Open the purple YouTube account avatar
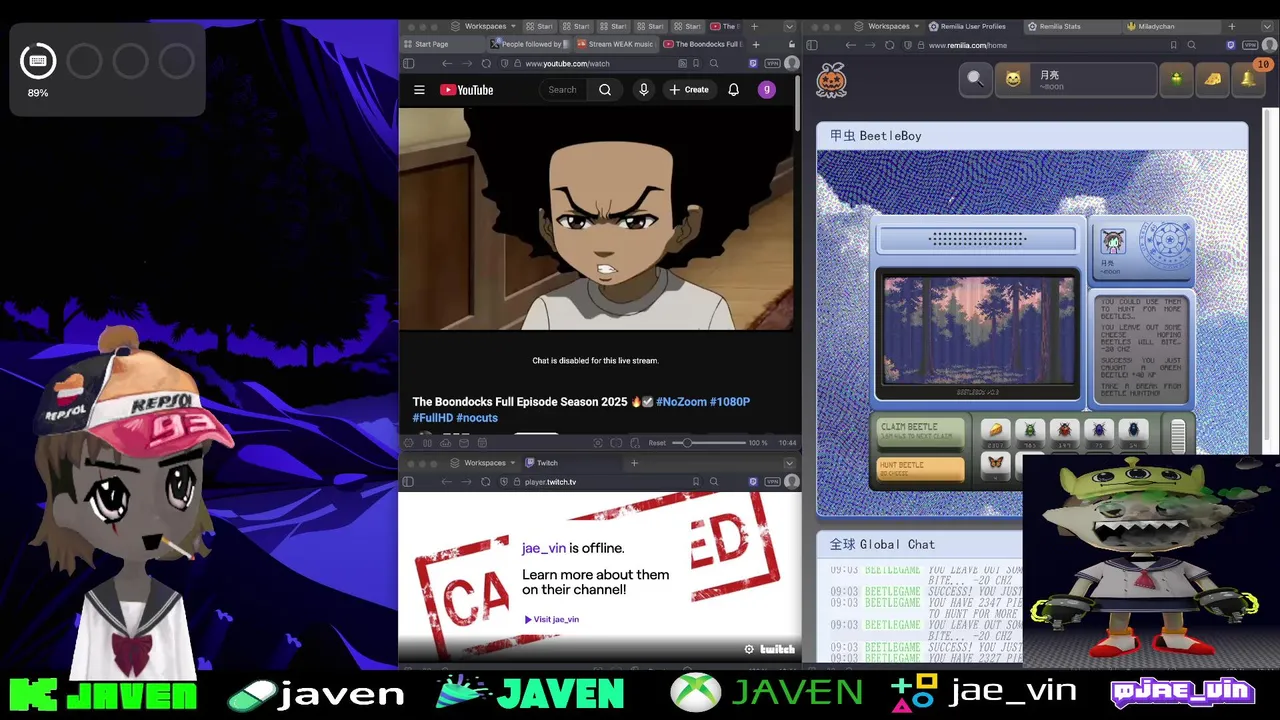The image size is (1280, 720). 767,90
